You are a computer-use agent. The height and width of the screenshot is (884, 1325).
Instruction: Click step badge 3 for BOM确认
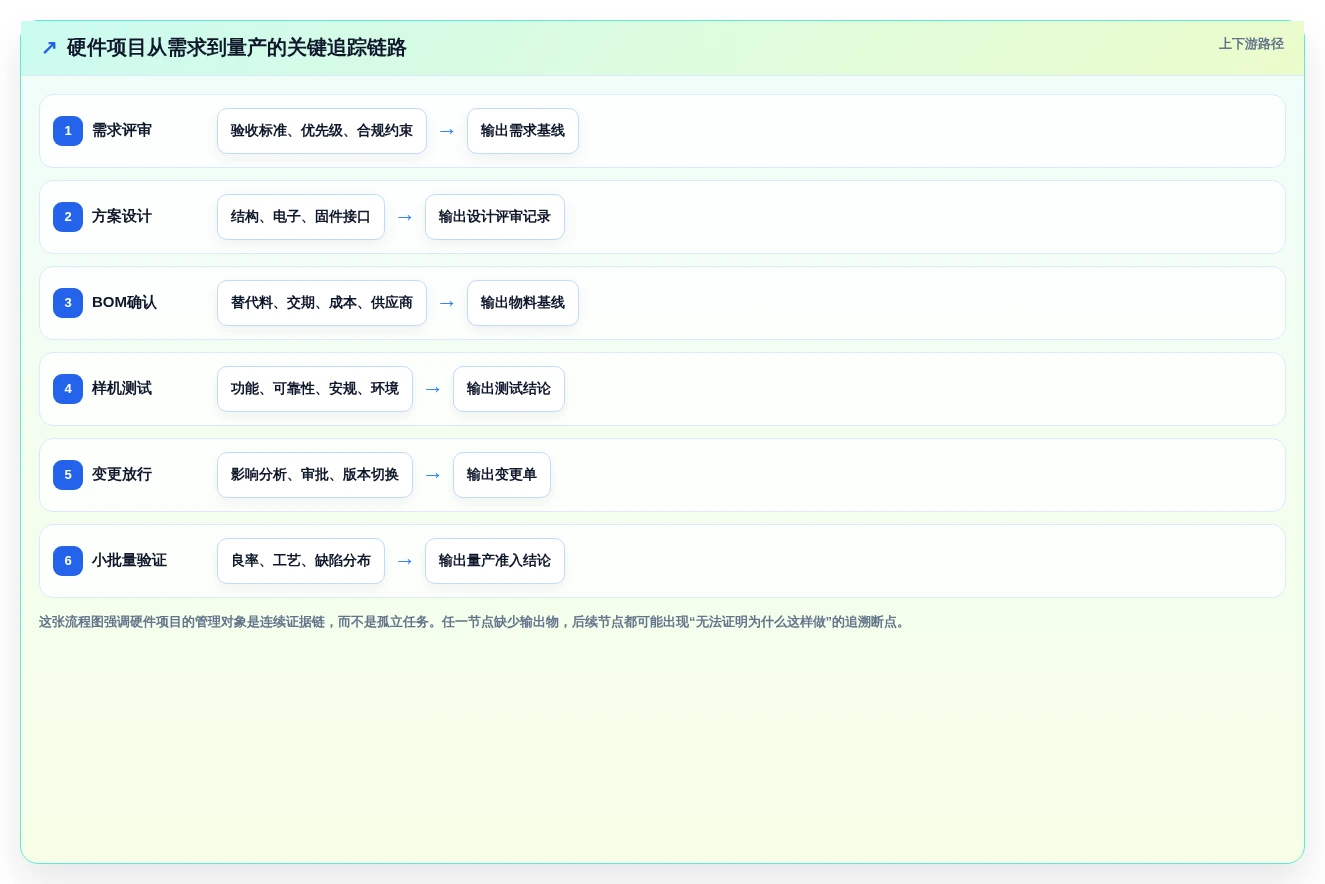(68, 303)
